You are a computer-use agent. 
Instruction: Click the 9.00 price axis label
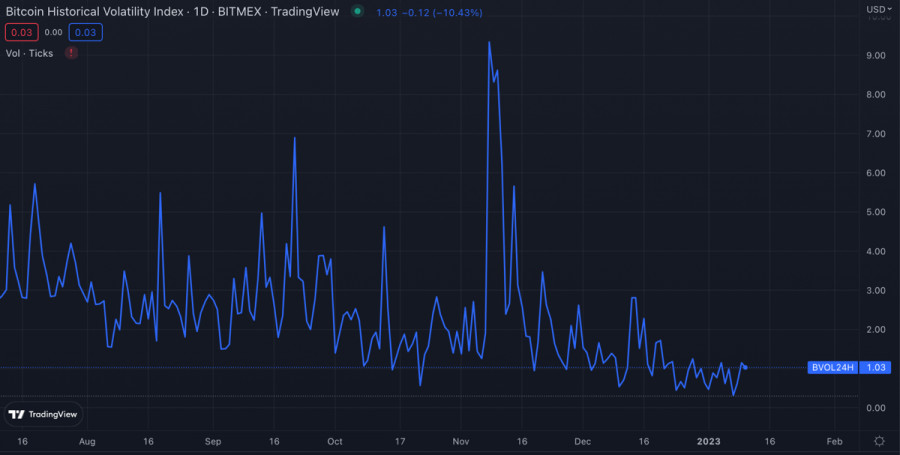[x=875, y=56]
